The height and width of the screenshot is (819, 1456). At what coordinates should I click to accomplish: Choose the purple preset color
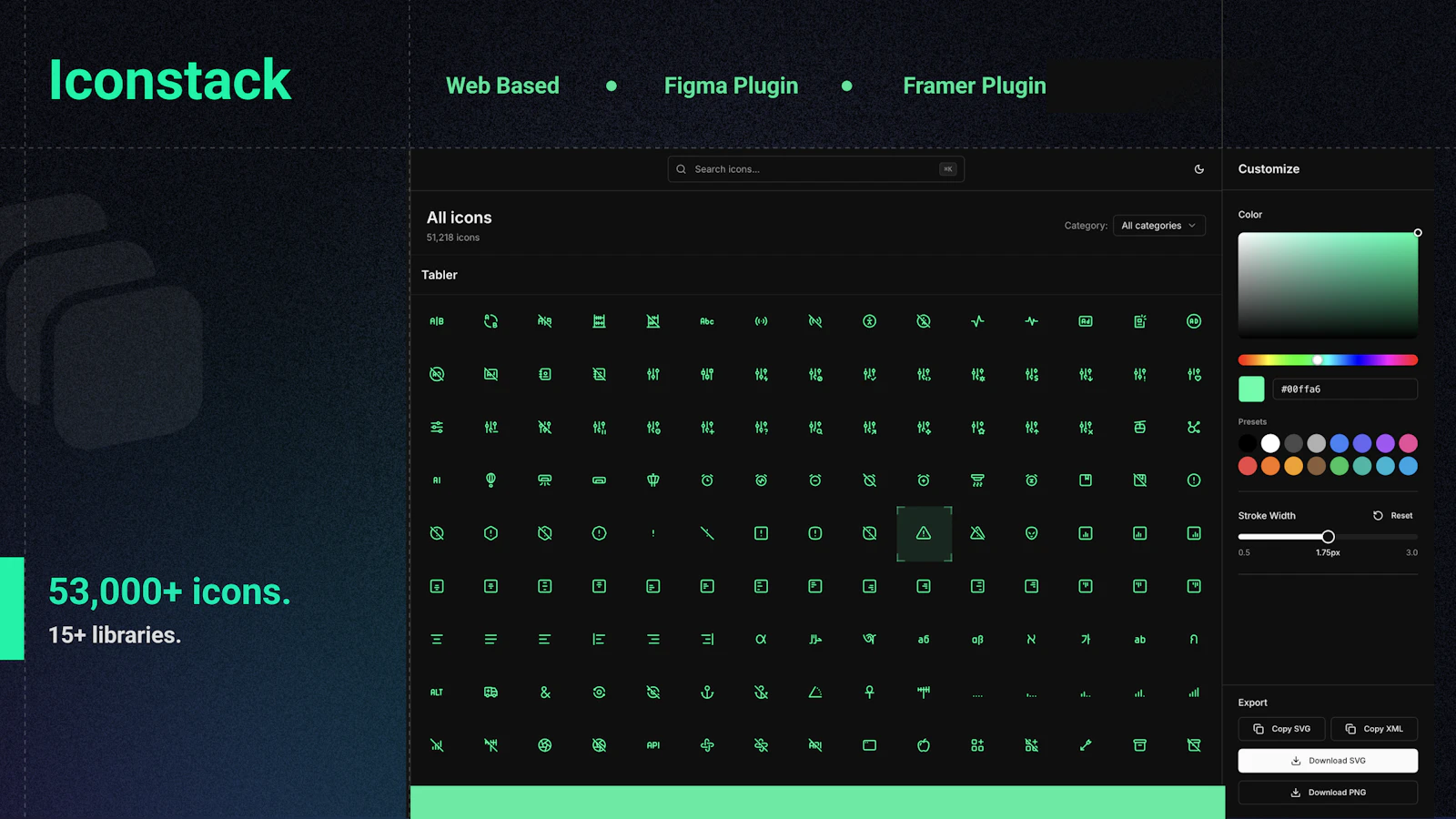click(x=1385, y=443)
